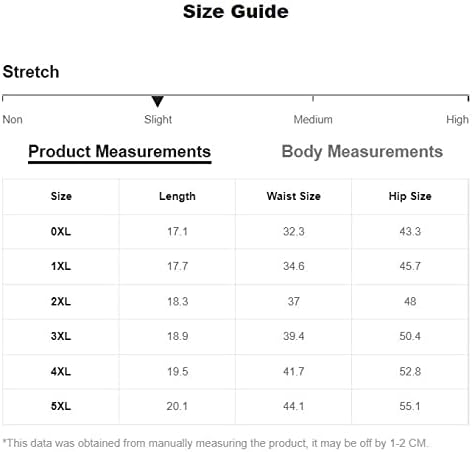Screen dimensions: 472x452
Task: Click the Length column header
Action: 177,196
